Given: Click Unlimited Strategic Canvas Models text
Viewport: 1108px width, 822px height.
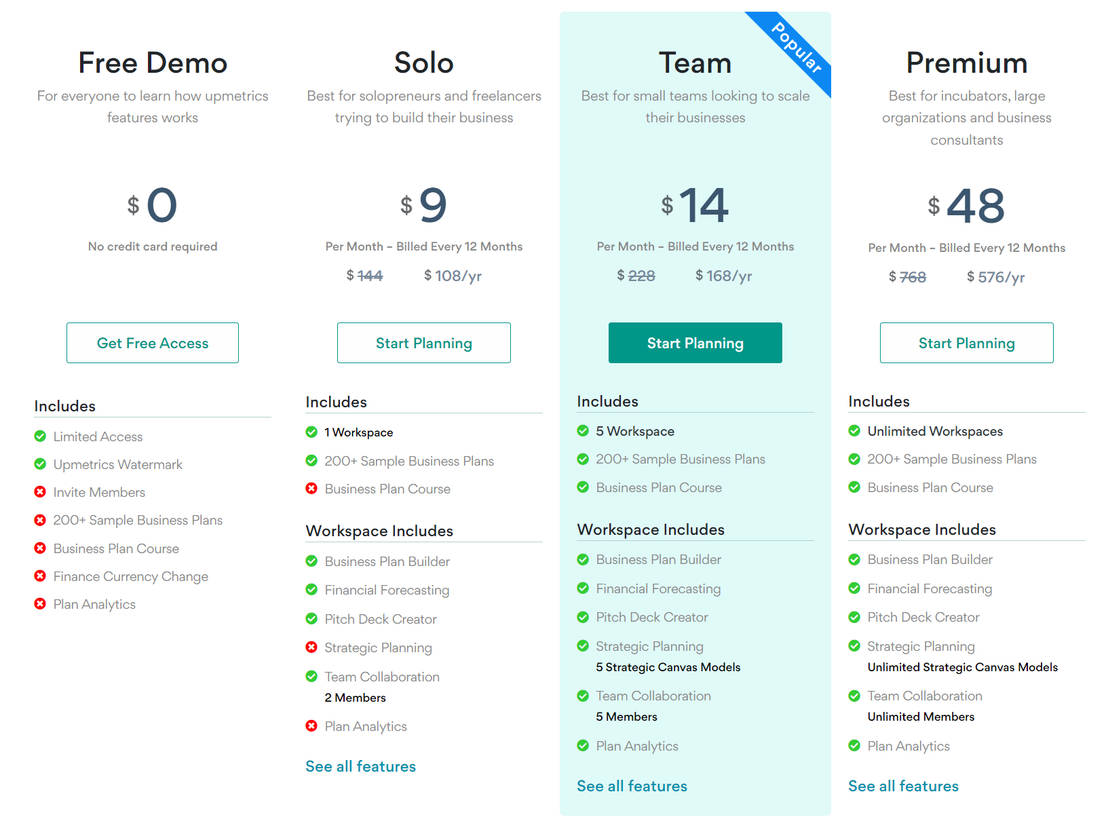Looking at the screenshot, I should [x=962, y=667].
